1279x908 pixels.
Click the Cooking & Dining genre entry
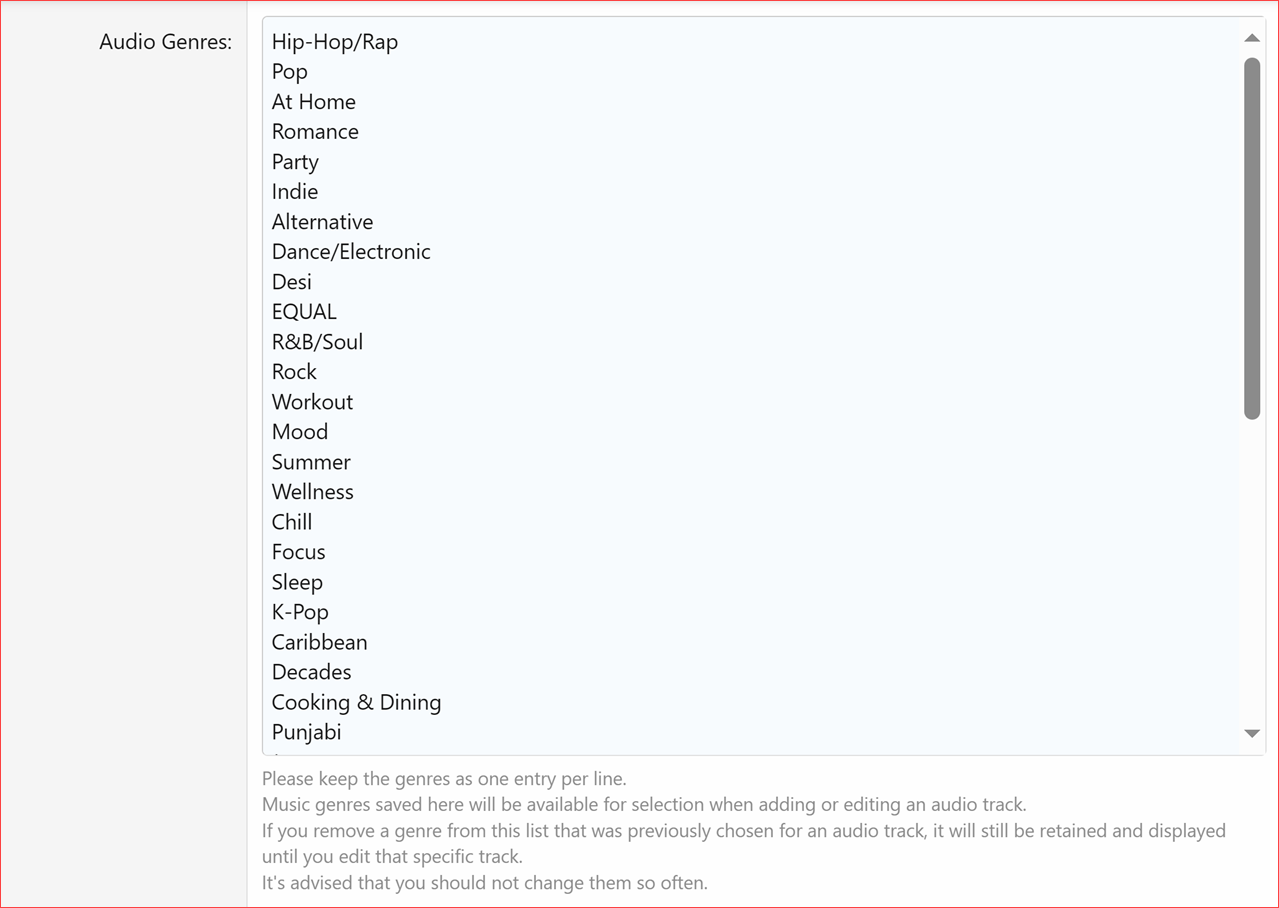point(356,701)
